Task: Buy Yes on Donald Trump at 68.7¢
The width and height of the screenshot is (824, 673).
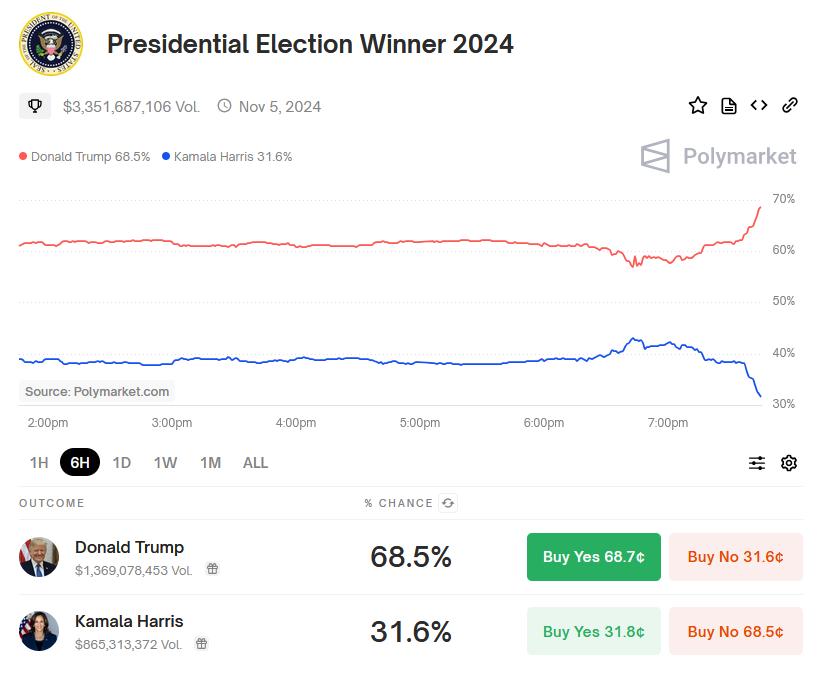Action: (x=593, y=557)
